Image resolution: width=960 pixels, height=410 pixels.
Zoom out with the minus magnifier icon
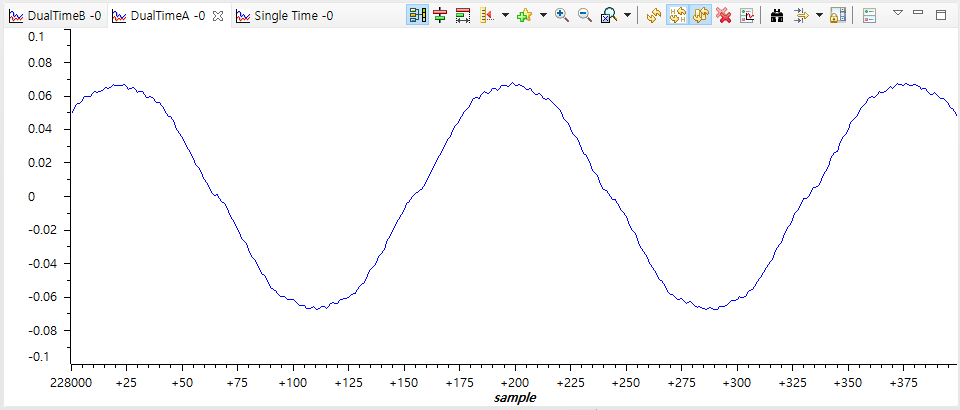click(x=585, y=16)
